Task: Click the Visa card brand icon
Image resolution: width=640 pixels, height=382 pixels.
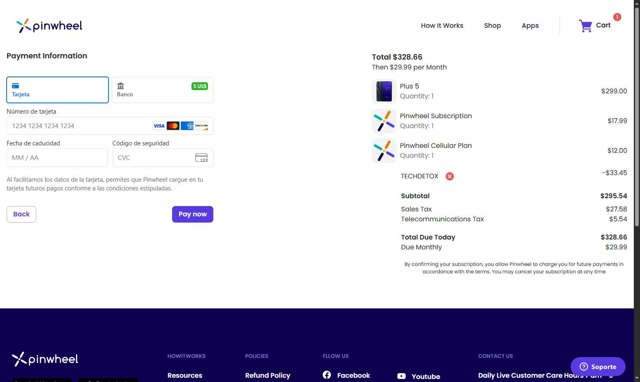Action: pos(159,126)
